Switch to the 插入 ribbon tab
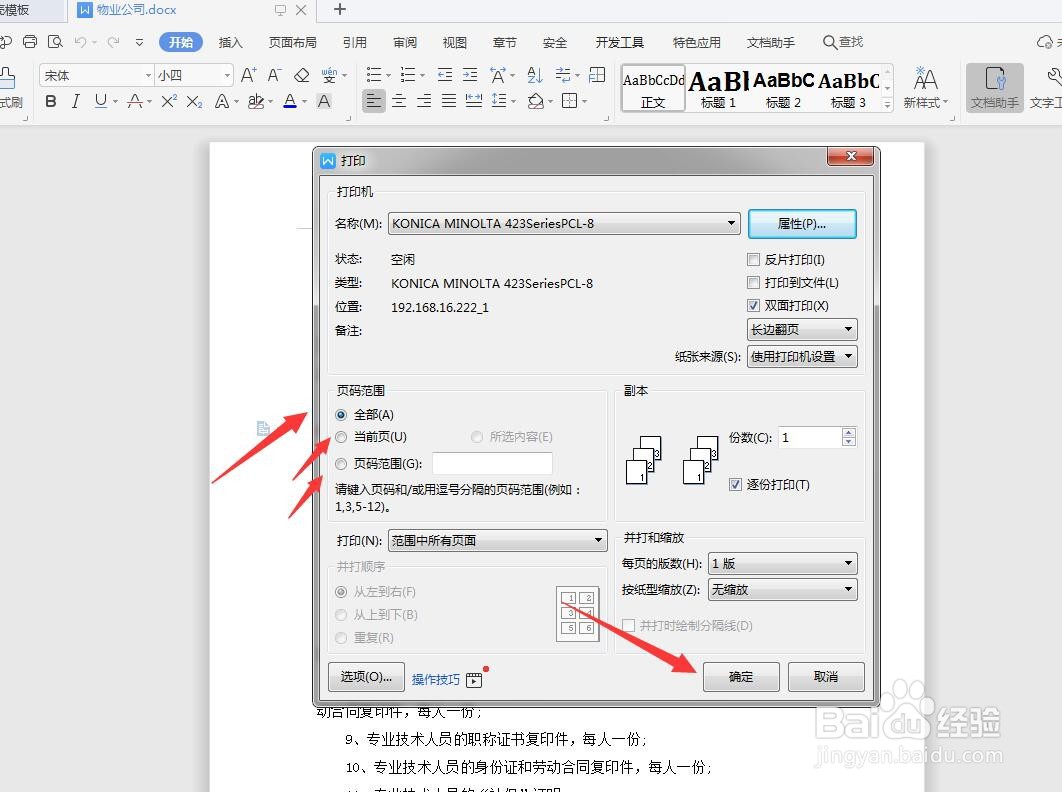1062x792 pixels. [231, 42]
